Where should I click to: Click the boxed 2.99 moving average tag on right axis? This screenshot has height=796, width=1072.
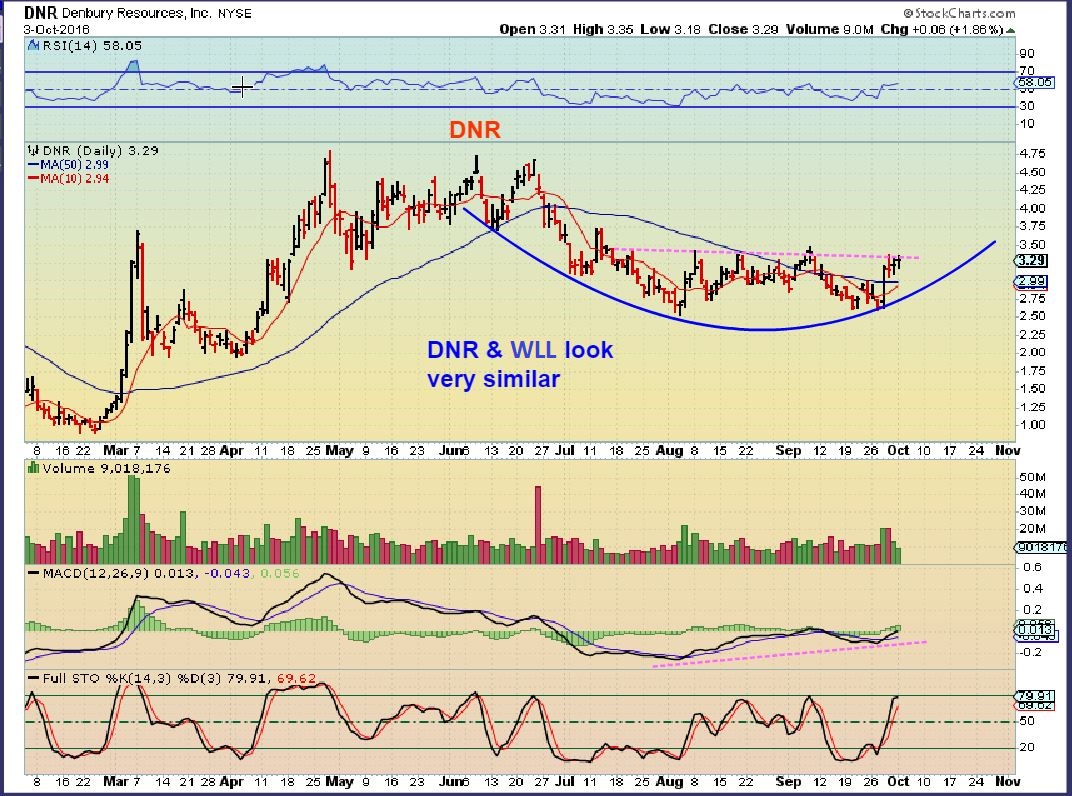(x=1031, y=281)
